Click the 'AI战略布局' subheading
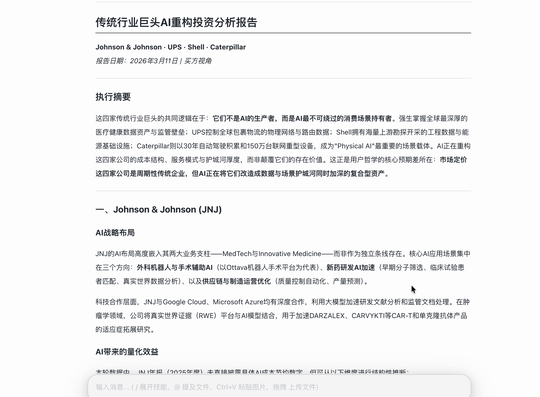Viewport: 540px width, 397px height. coord(115,233)
